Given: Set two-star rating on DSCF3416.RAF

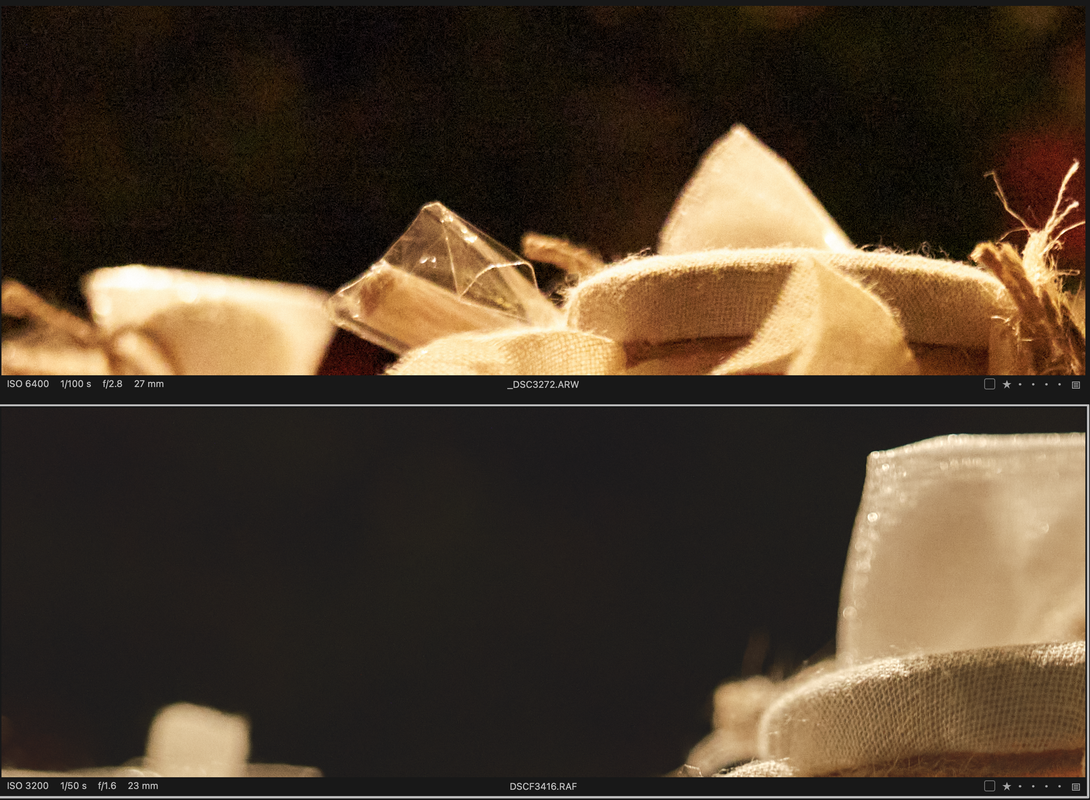Looking at the screenshot, I should point(1020,786).
